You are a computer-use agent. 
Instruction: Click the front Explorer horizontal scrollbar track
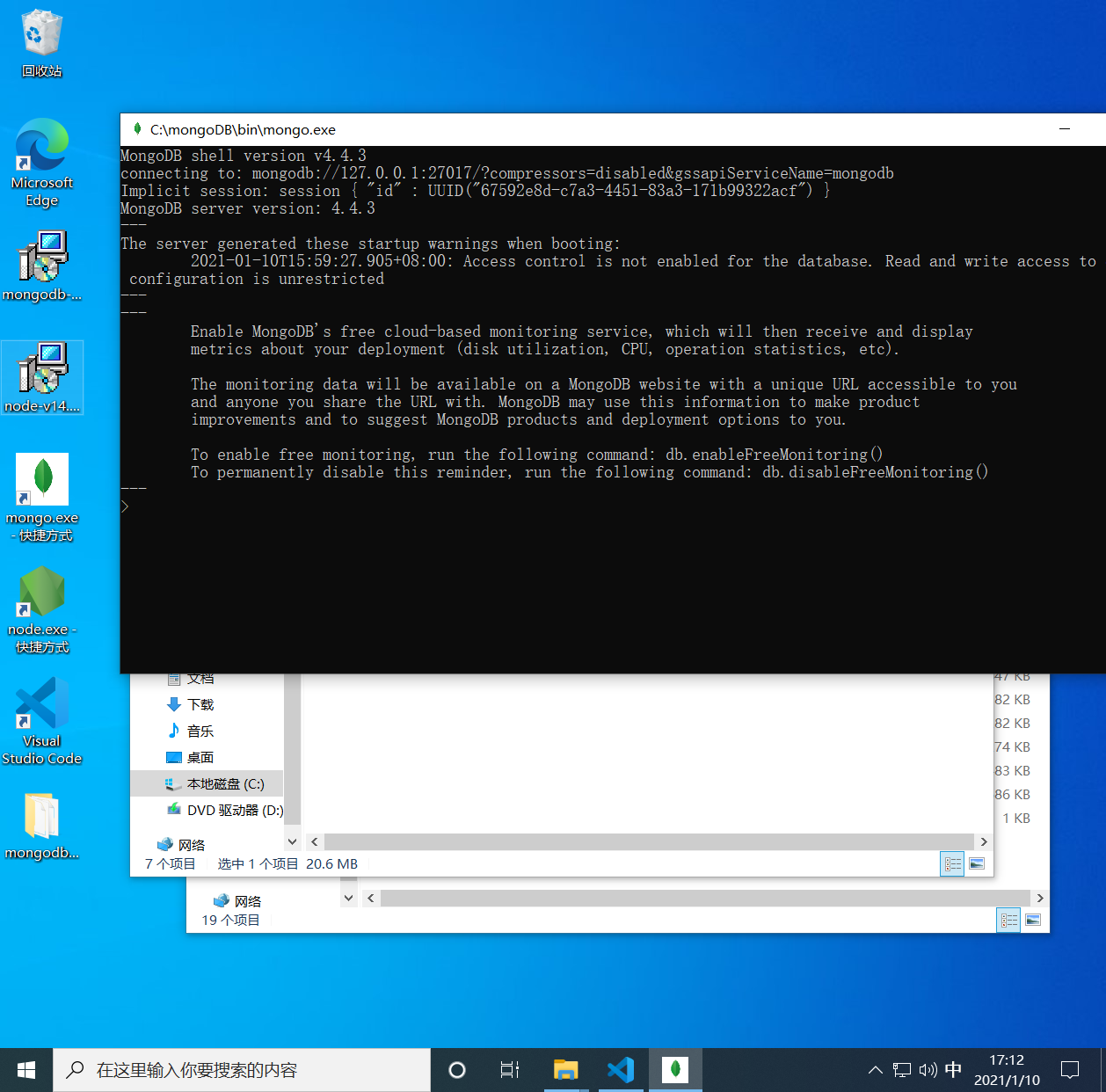(x=649, y=841)
